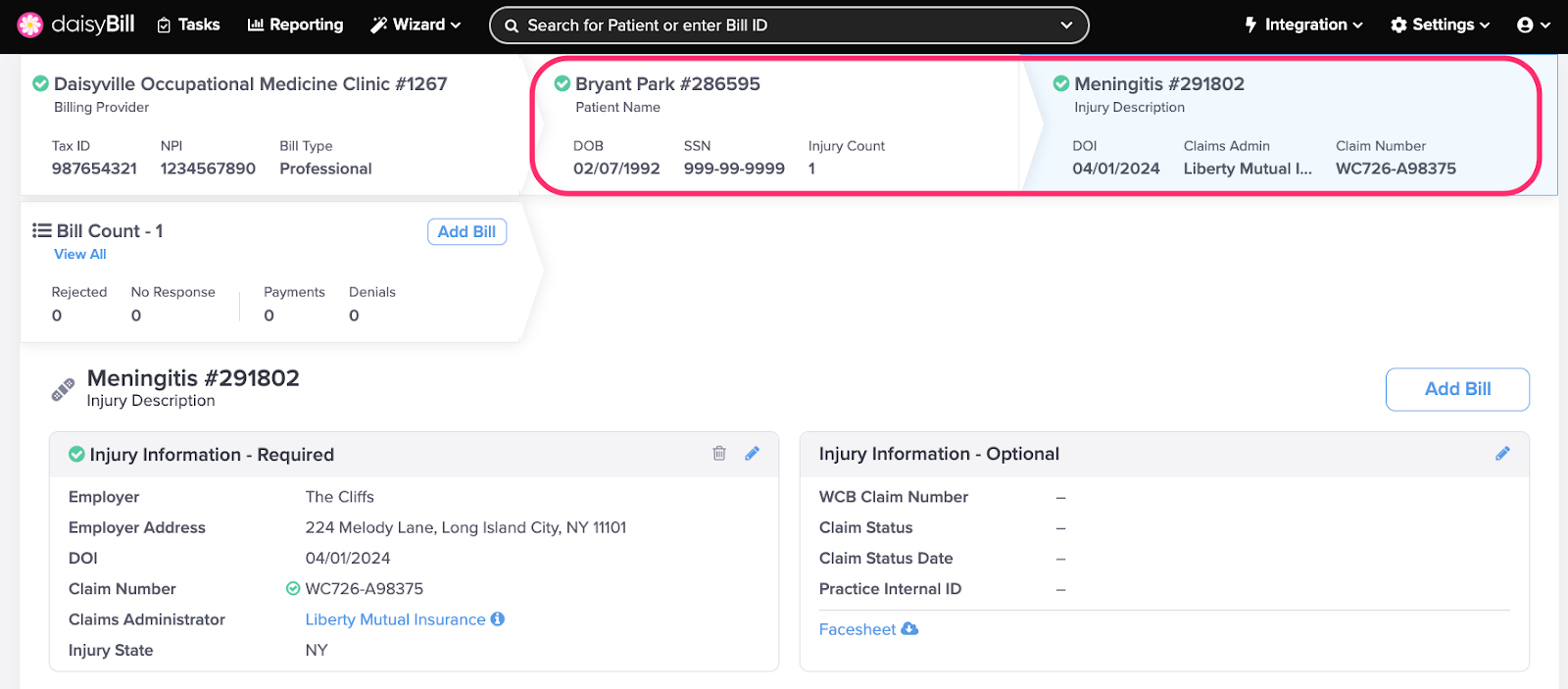Image resolution: width=1568 pixels, height=689 pixels.
Task: Click the daisyBill flower logo icon
Action: [30, 25]
